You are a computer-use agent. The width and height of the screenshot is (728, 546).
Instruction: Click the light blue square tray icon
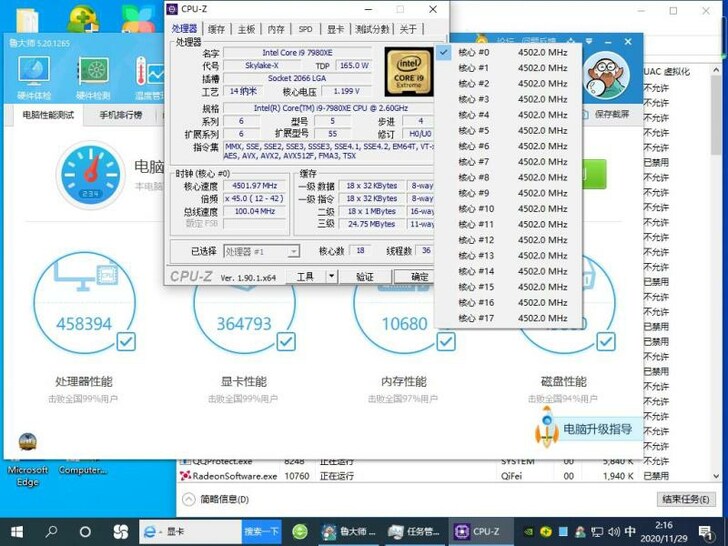tap(563, 532)
